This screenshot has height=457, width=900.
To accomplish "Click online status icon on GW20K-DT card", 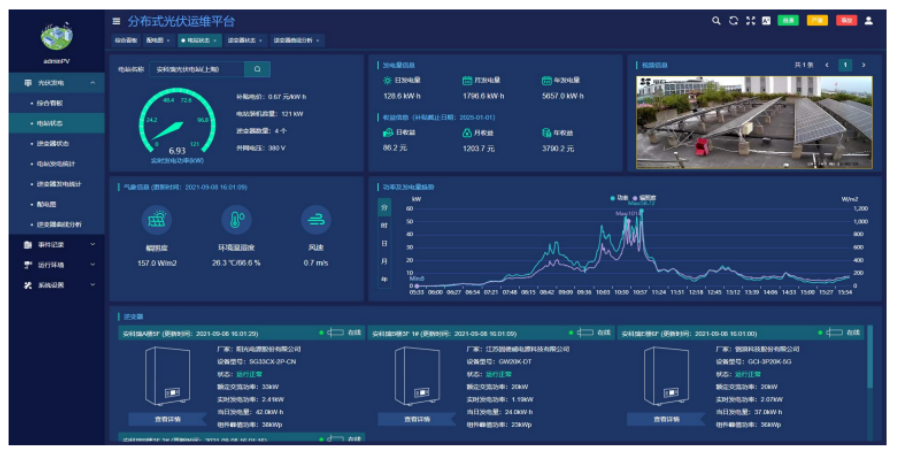I will point(585,332).
